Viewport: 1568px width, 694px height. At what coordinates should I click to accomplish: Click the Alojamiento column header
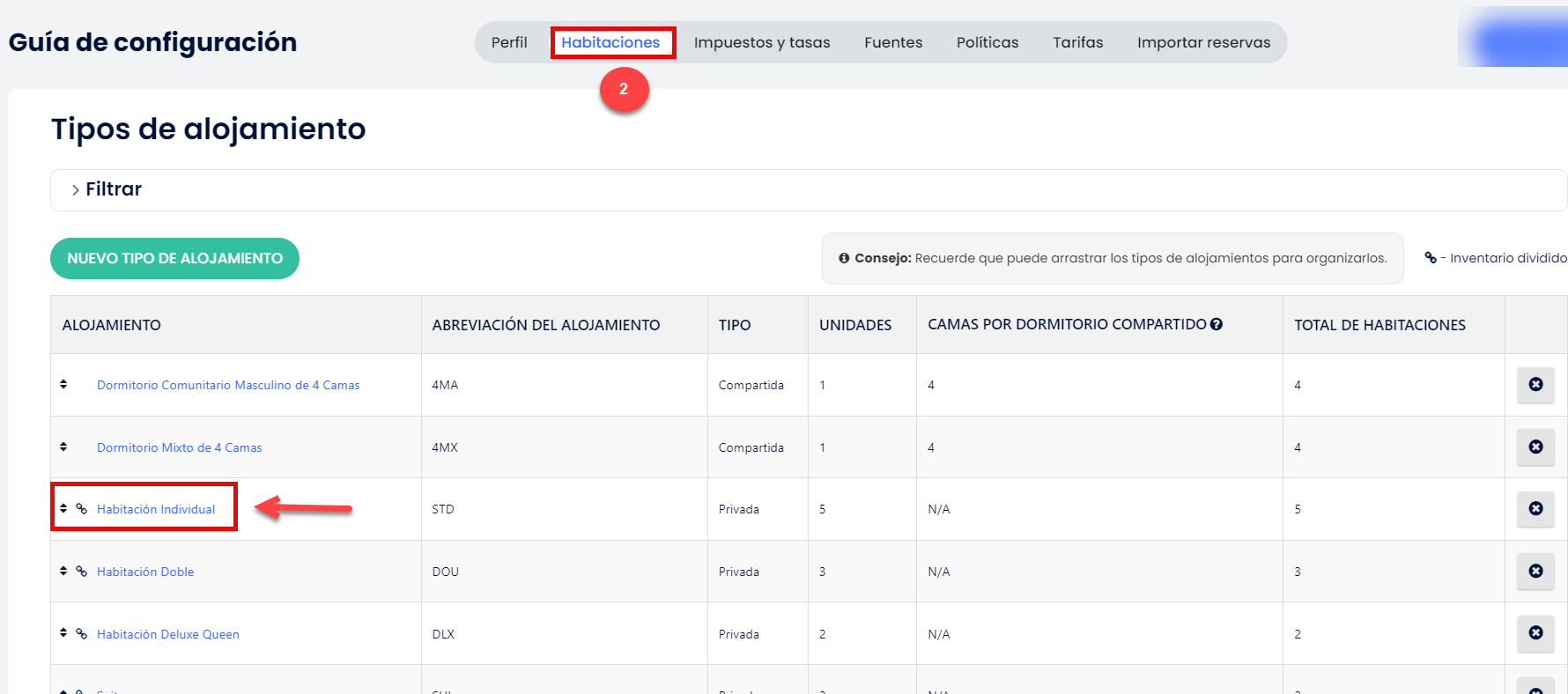pos(112,325)
